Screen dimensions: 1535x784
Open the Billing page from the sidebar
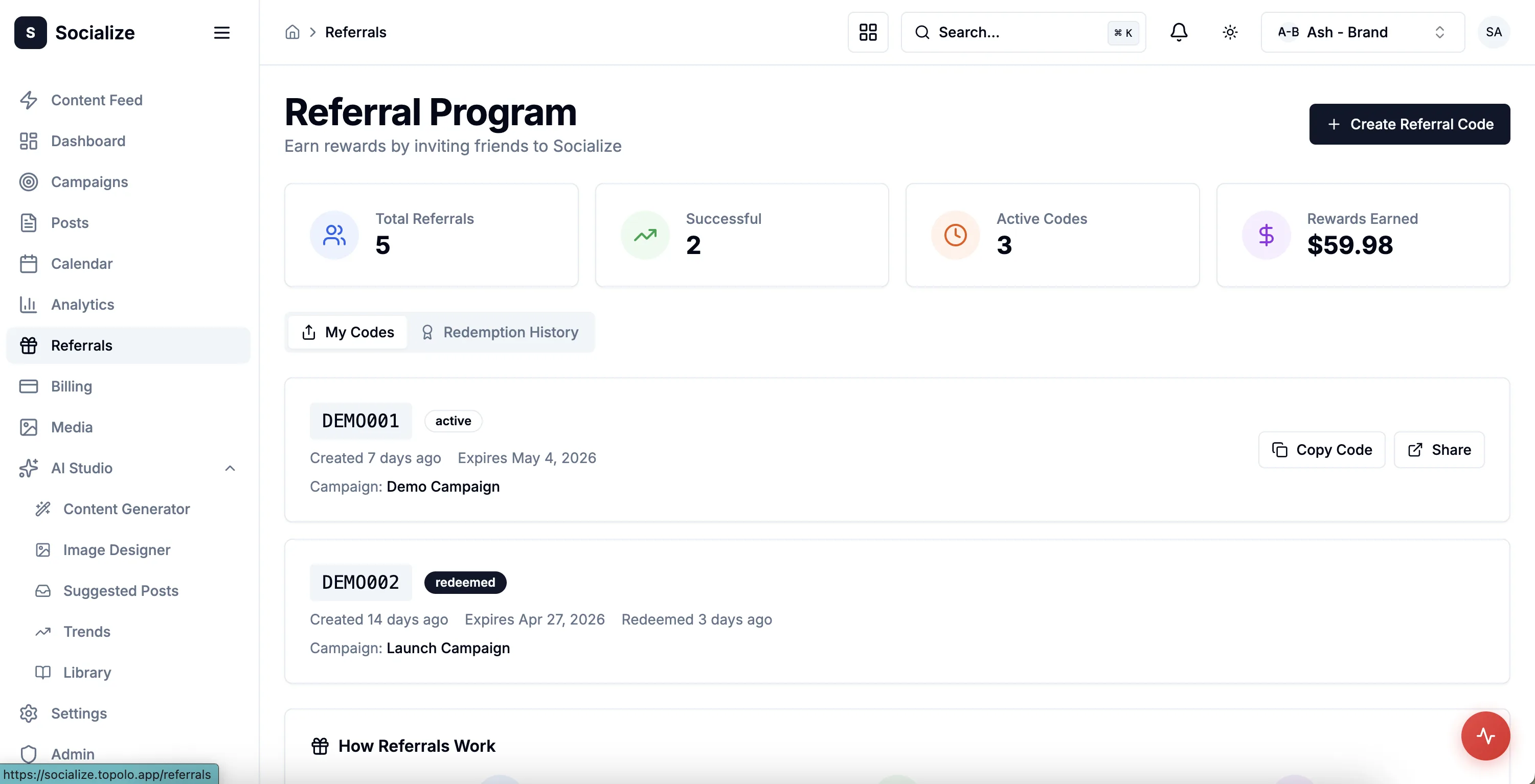(x=72, y=386)
